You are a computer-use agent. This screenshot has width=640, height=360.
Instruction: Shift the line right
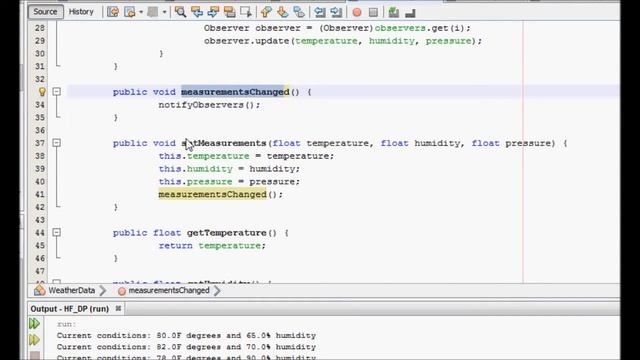pyautogui.click(x=336, y=12)
